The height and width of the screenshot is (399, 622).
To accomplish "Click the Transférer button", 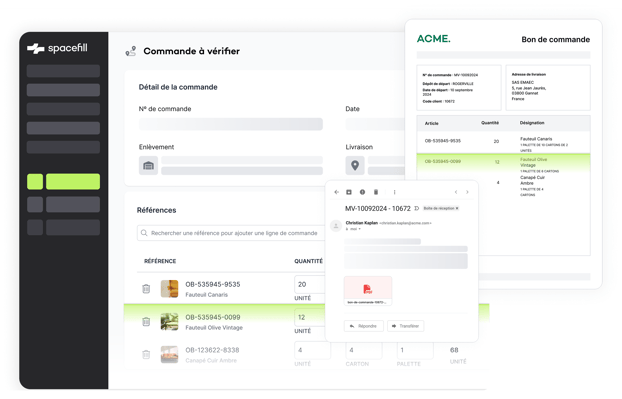I will [405, 326].
